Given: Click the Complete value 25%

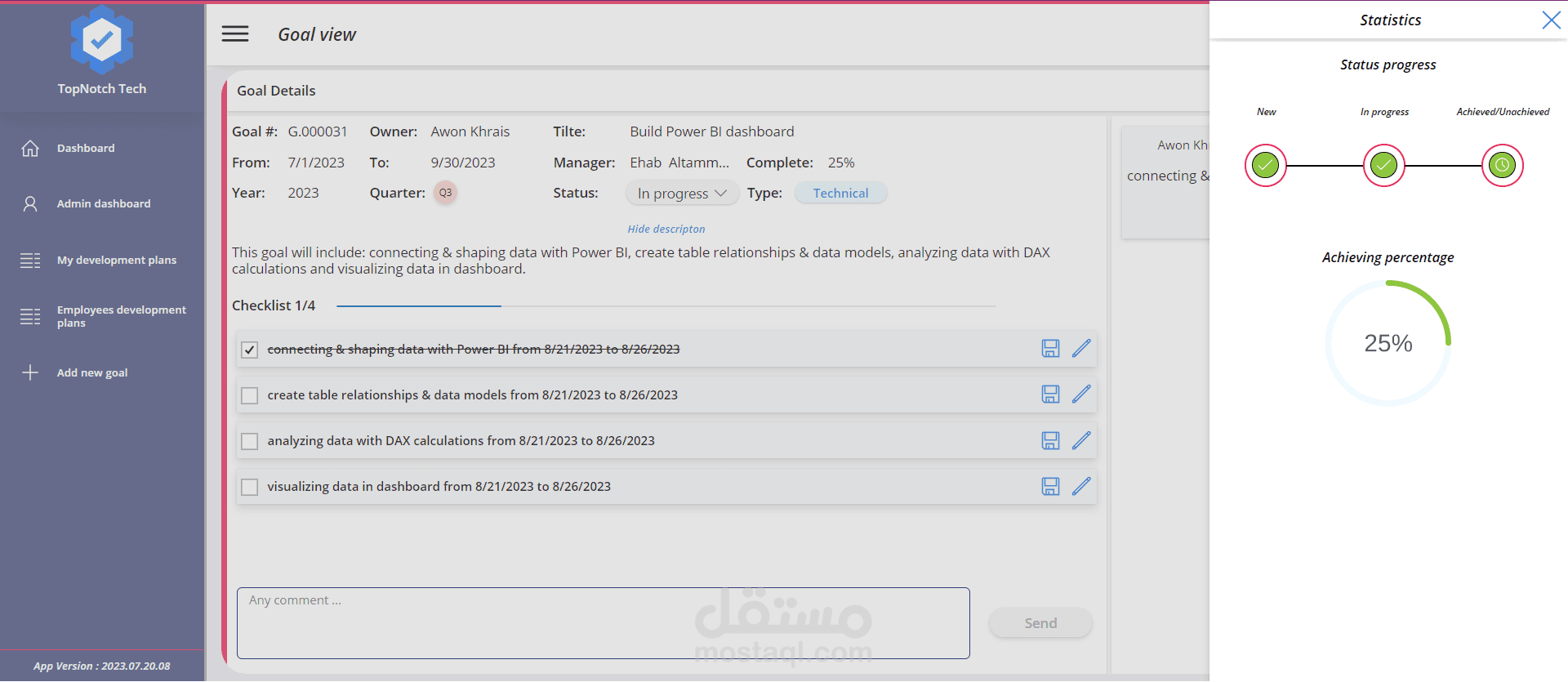Looking at the screenshot, I should tap(841, 163).
